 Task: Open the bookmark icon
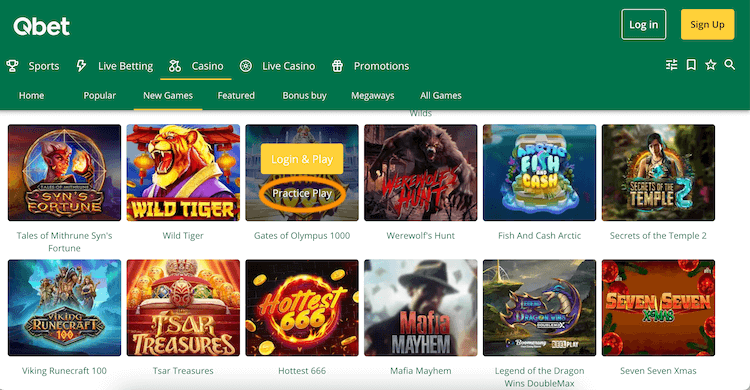[x=691, y=65]
